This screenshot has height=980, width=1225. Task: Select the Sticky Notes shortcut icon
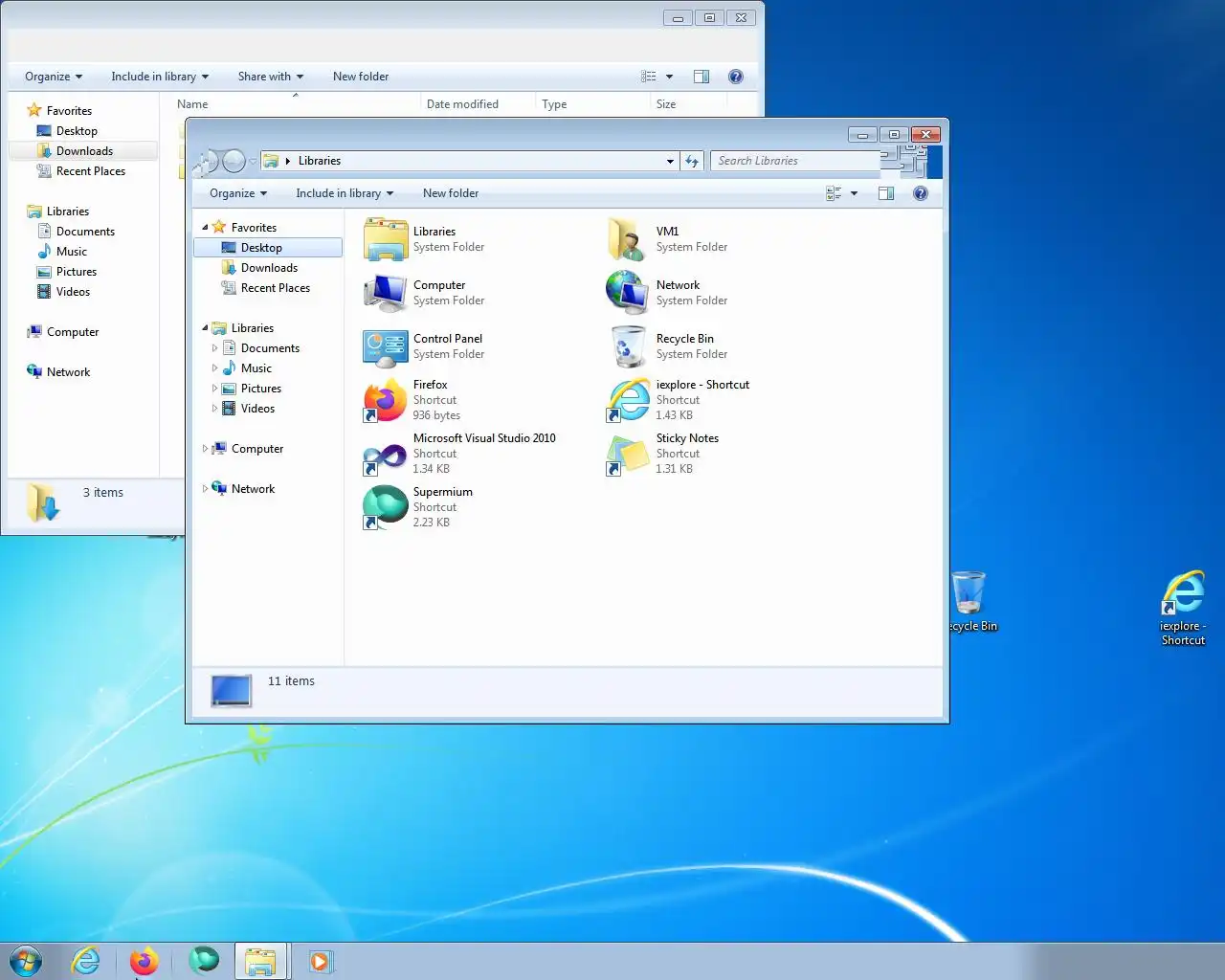[629, 454]
